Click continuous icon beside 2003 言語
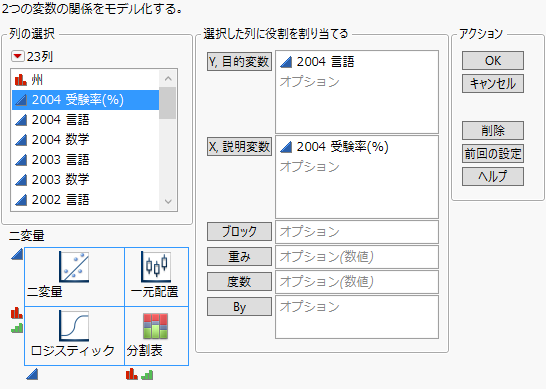The width and height of the screenshot is (546, 389). [21, 160]
